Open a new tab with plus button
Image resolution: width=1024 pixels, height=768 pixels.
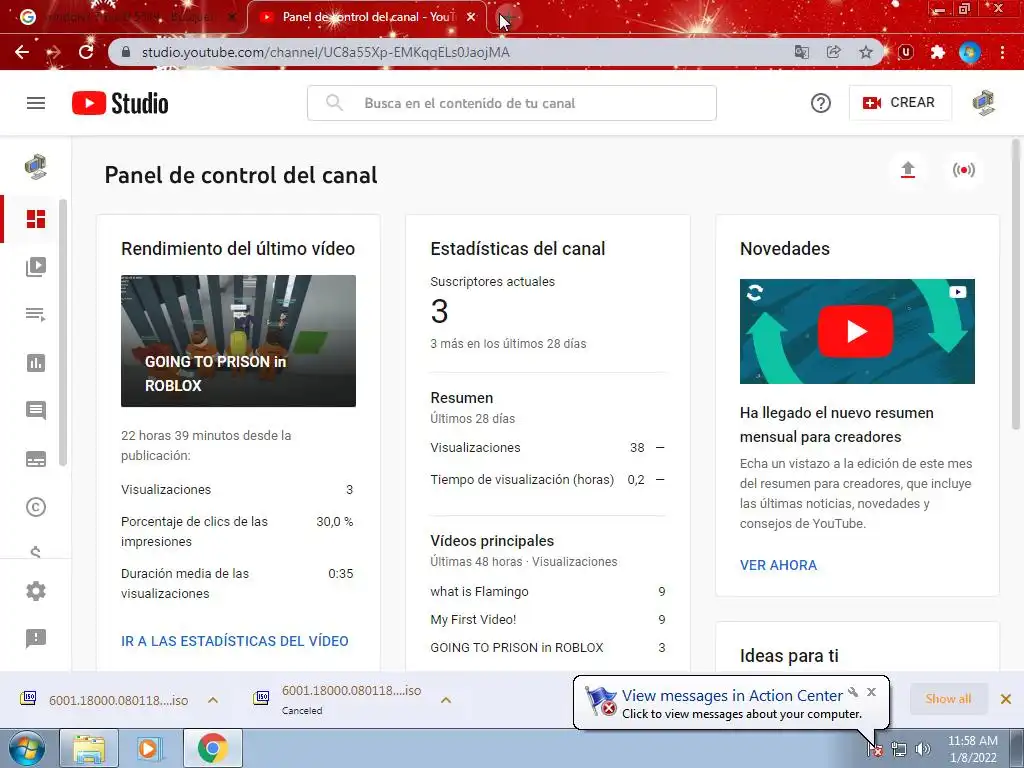[508, 17]
